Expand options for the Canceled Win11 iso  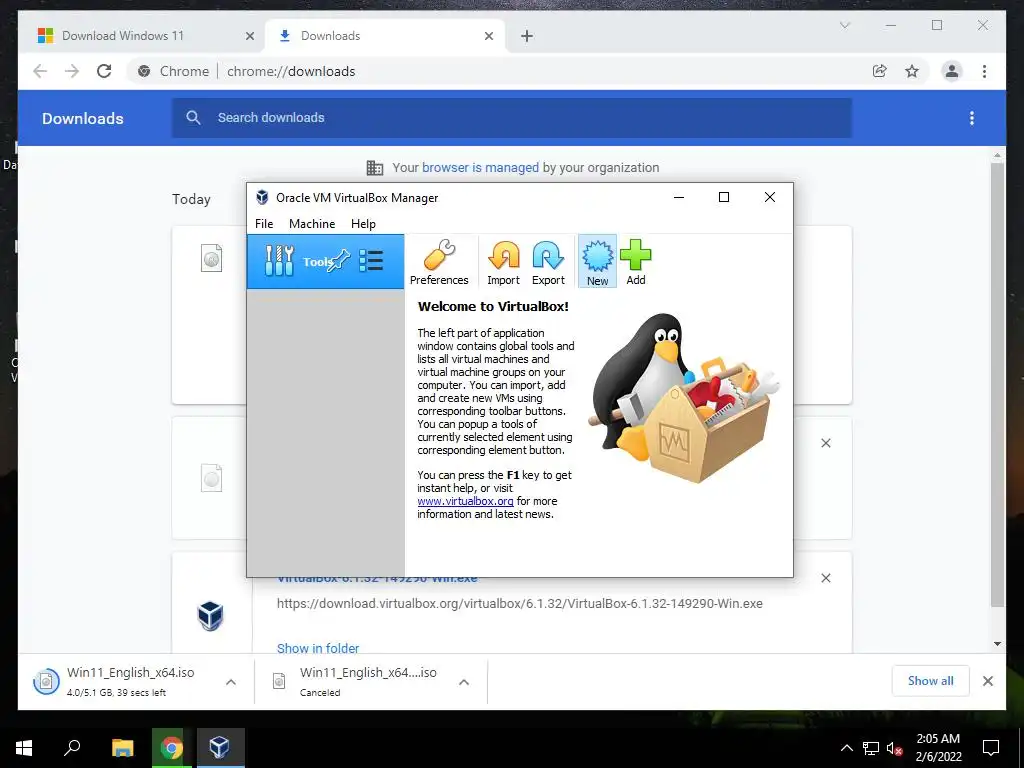click(x=464, y=682)
